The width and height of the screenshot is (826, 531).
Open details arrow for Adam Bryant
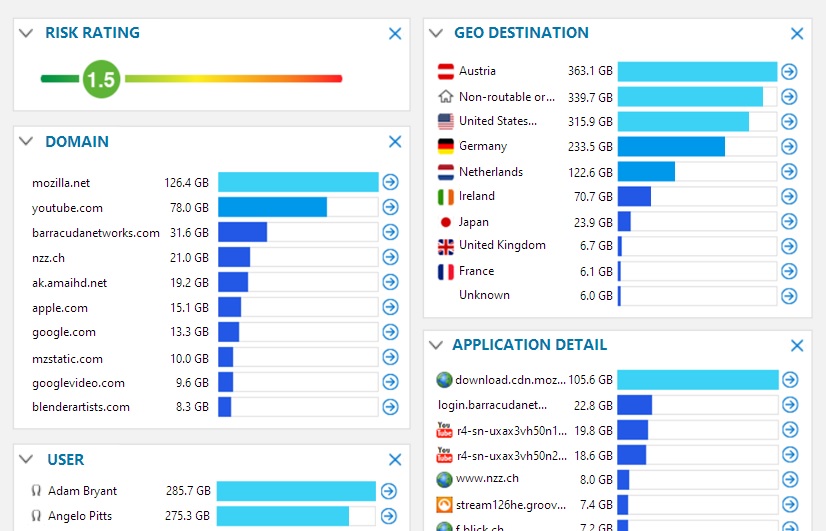388,491
